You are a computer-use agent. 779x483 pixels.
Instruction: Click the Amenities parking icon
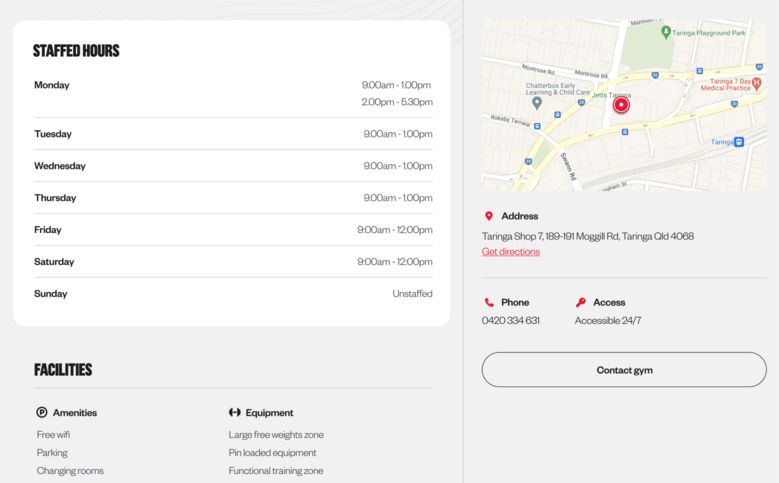point(42,412)
